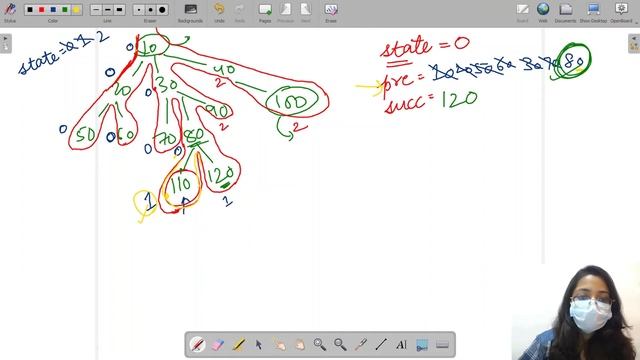Select the pink Eraser tool
The image size is (640, 360).
[x=218, y=345]
